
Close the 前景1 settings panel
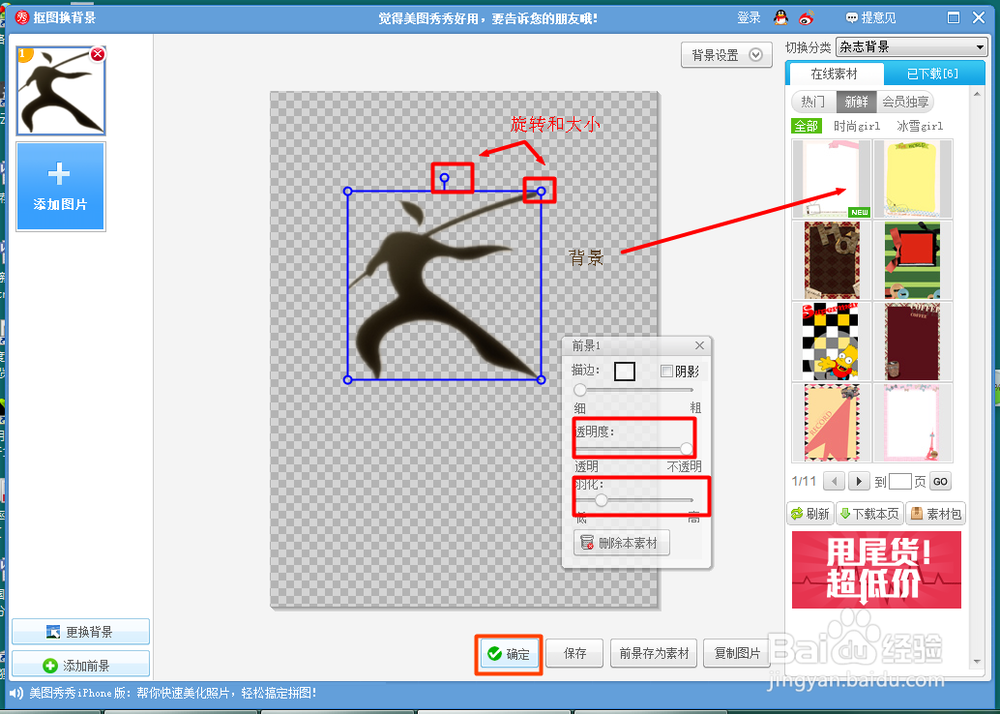coord(700,346)
